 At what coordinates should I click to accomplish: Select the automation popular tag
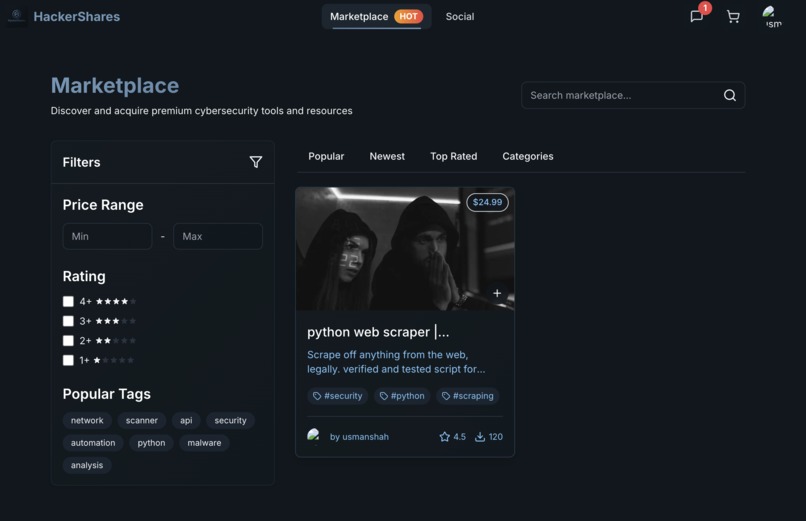[x=93, y=443]
